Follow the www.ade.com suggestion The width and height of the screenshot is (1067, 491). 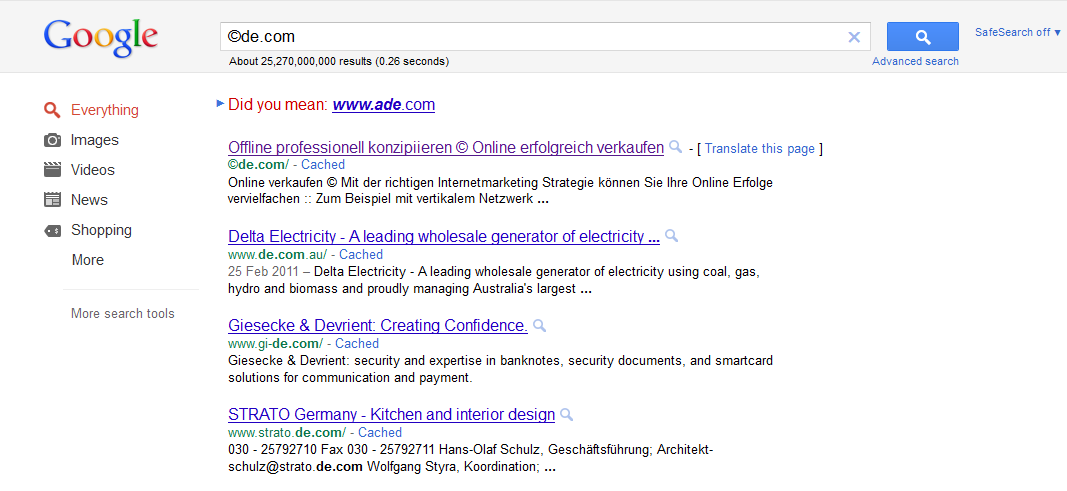pos(383,105)
